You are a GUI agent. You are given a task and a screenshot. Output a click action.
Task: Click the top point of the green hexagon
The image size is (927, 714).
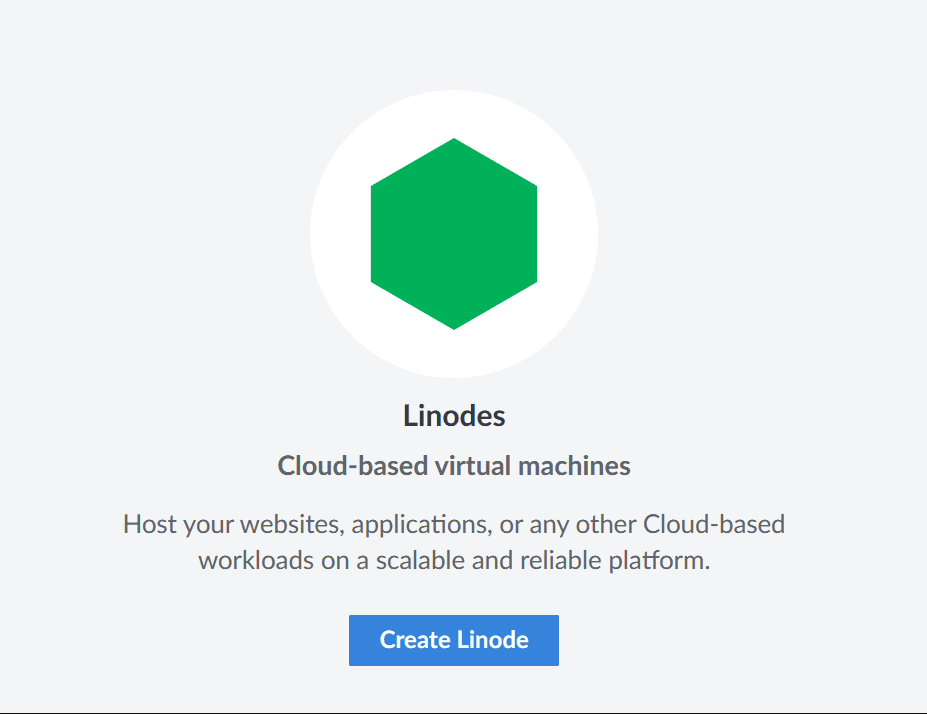pyautogui.click(x=454, y=143)
